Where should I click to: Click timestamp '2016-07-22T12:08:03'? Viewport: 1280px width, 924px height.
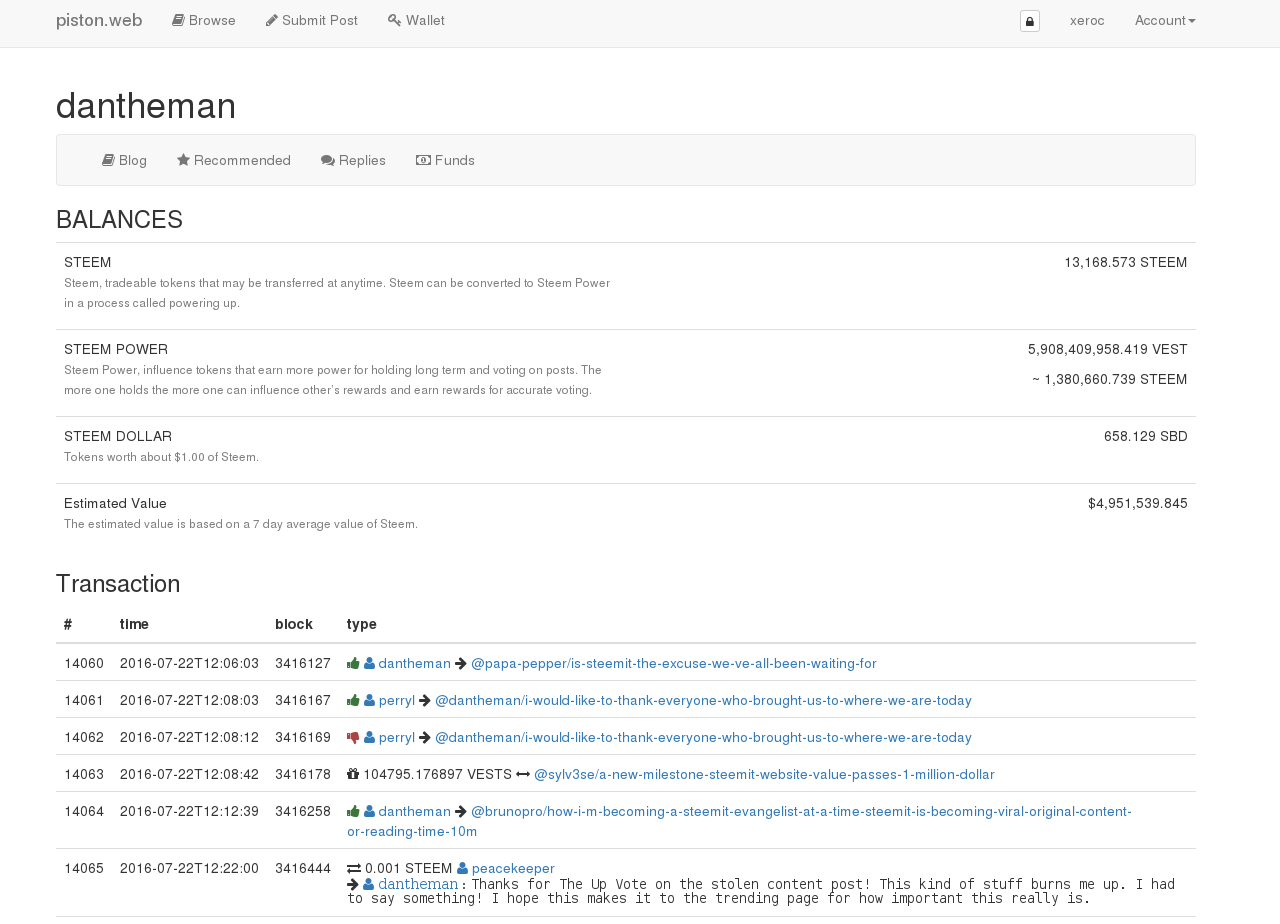(x=189, y=700)
